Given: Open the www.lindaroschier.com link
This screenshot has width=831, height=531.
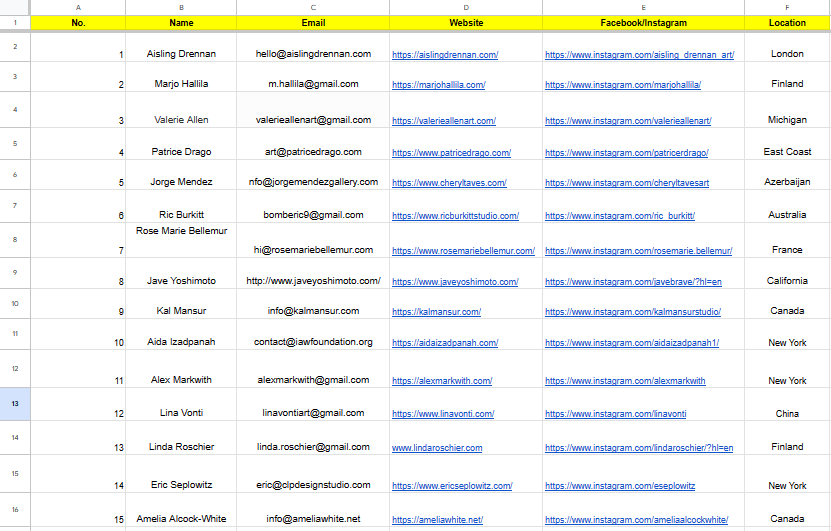Looking at the screenshot, I should click(x=437, y=448).
